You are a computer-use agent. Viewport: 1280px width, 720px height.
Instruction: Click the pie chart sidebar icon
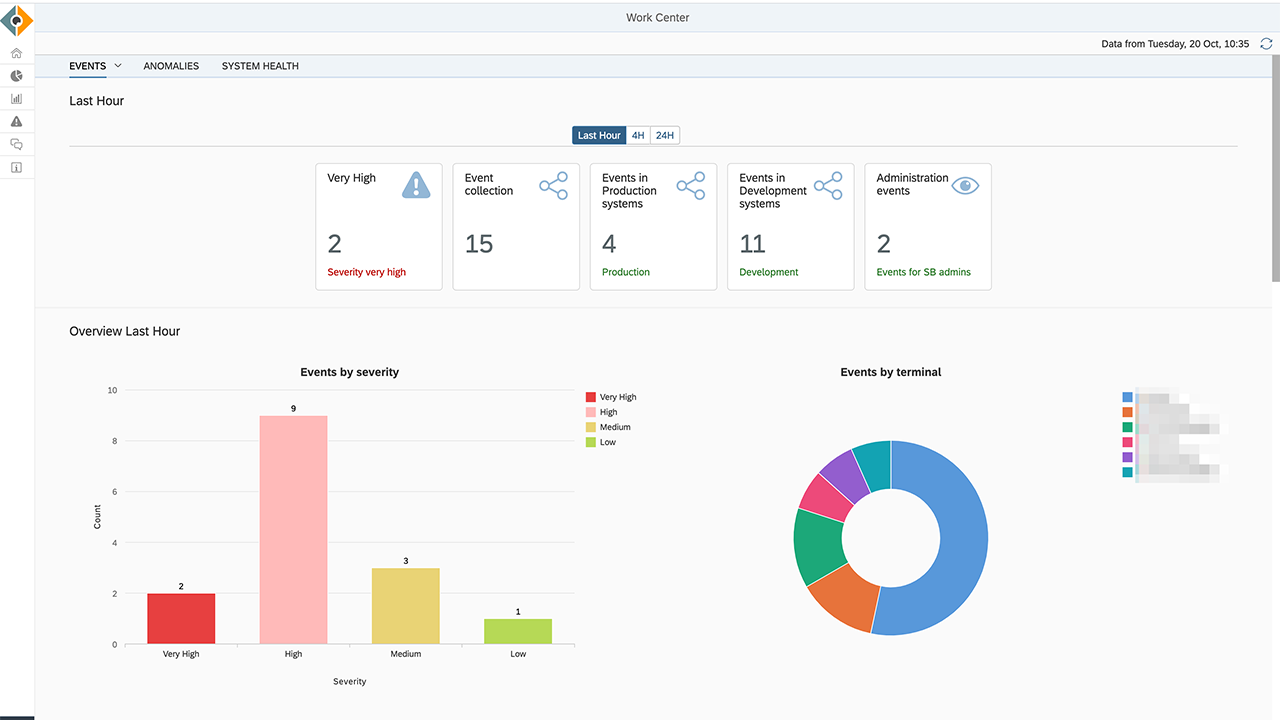click(16, 76)
